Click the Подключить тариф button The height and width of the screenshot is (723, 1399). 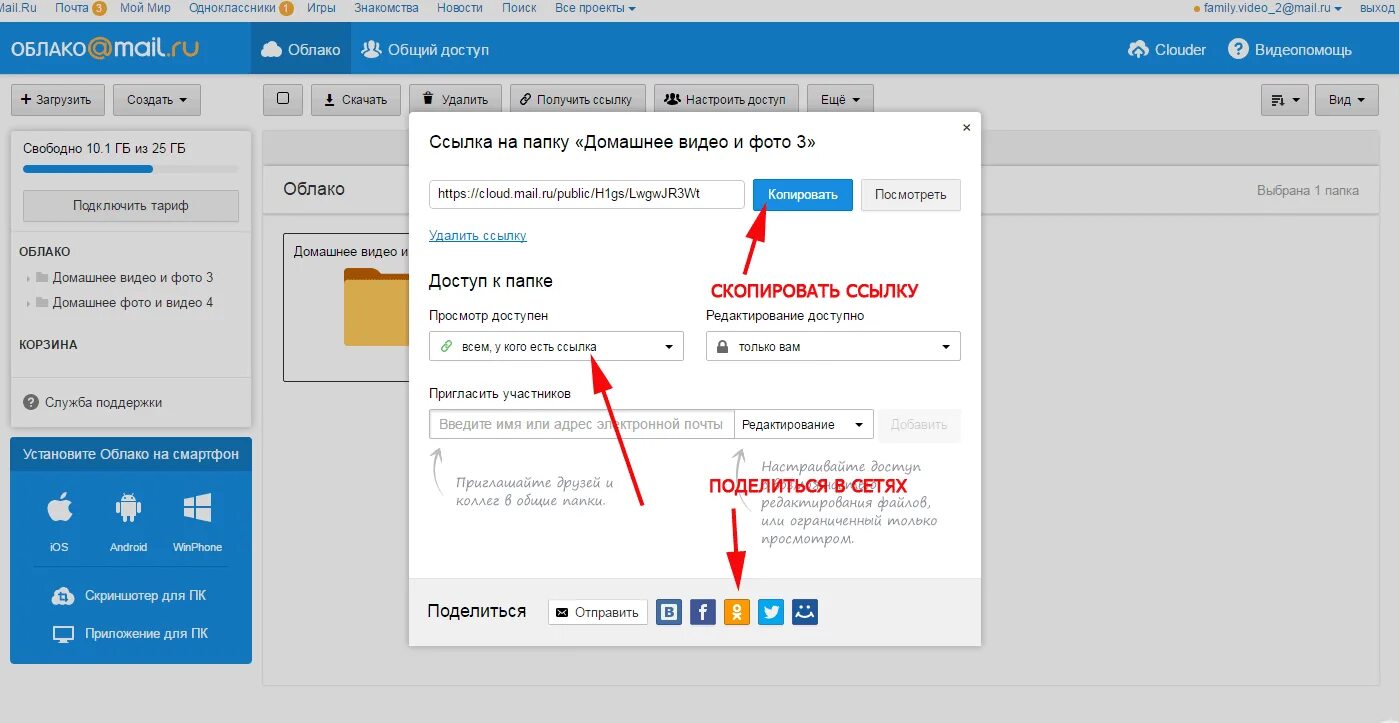tap(131, 206)
